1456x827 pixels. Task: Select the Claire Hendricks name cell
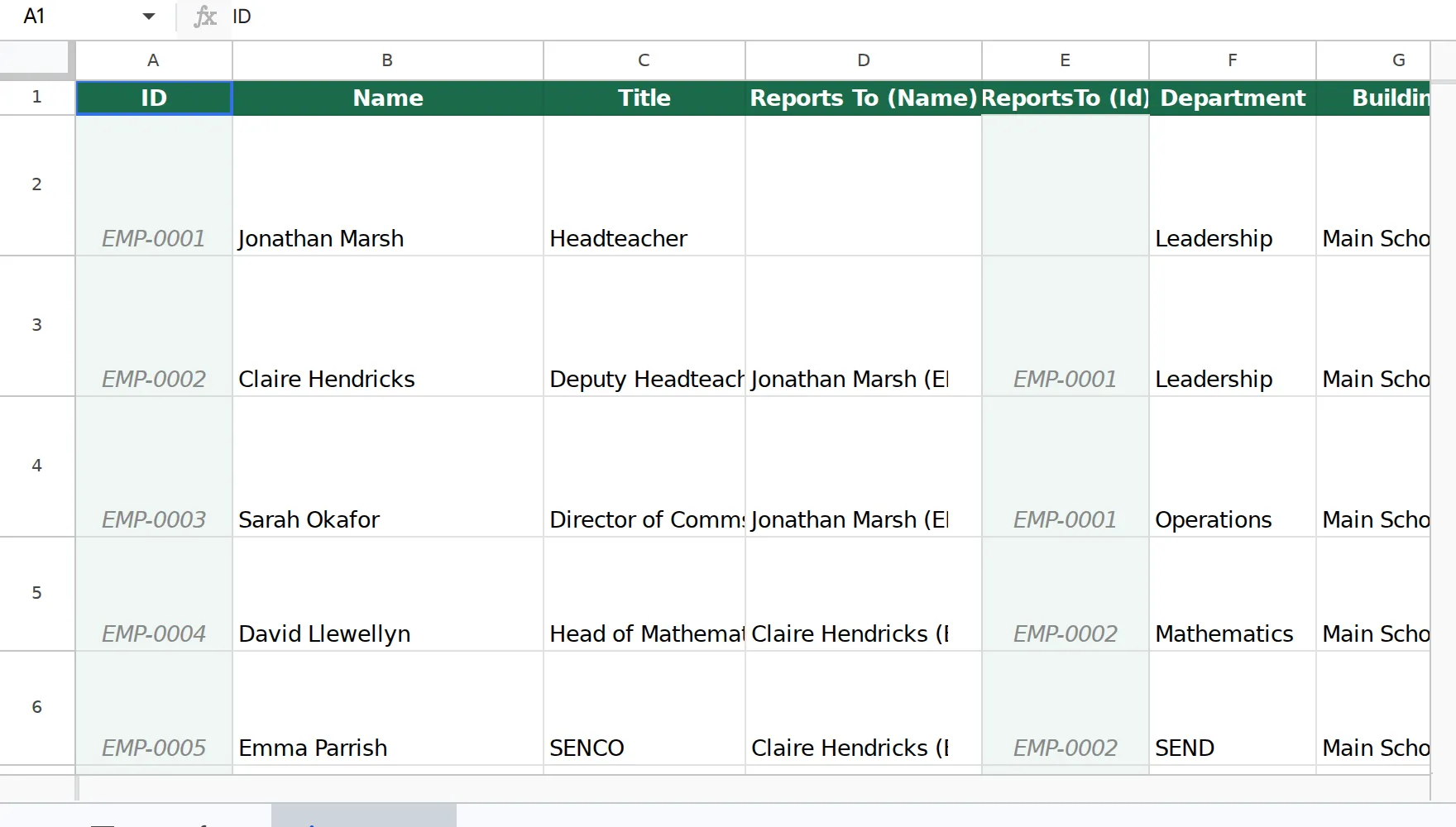tap(388, 326)
